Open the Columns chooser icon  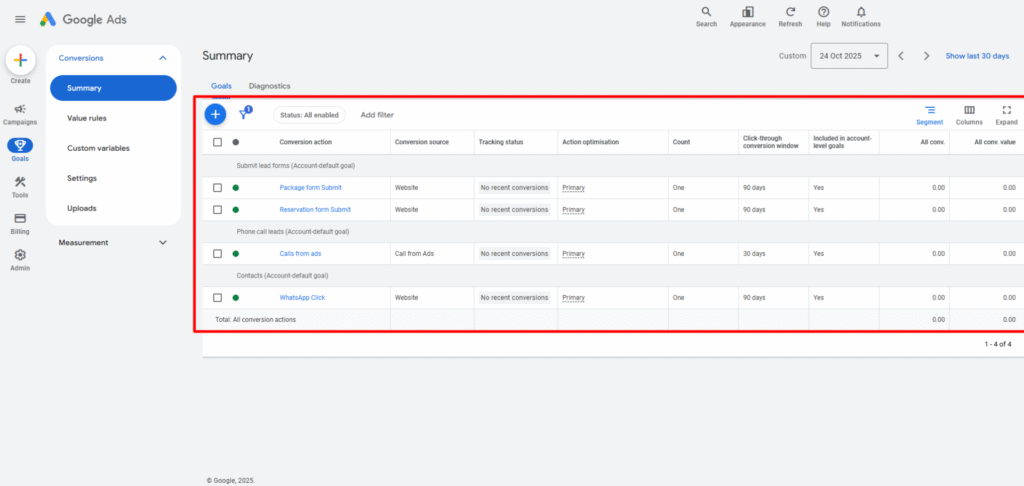969,110
